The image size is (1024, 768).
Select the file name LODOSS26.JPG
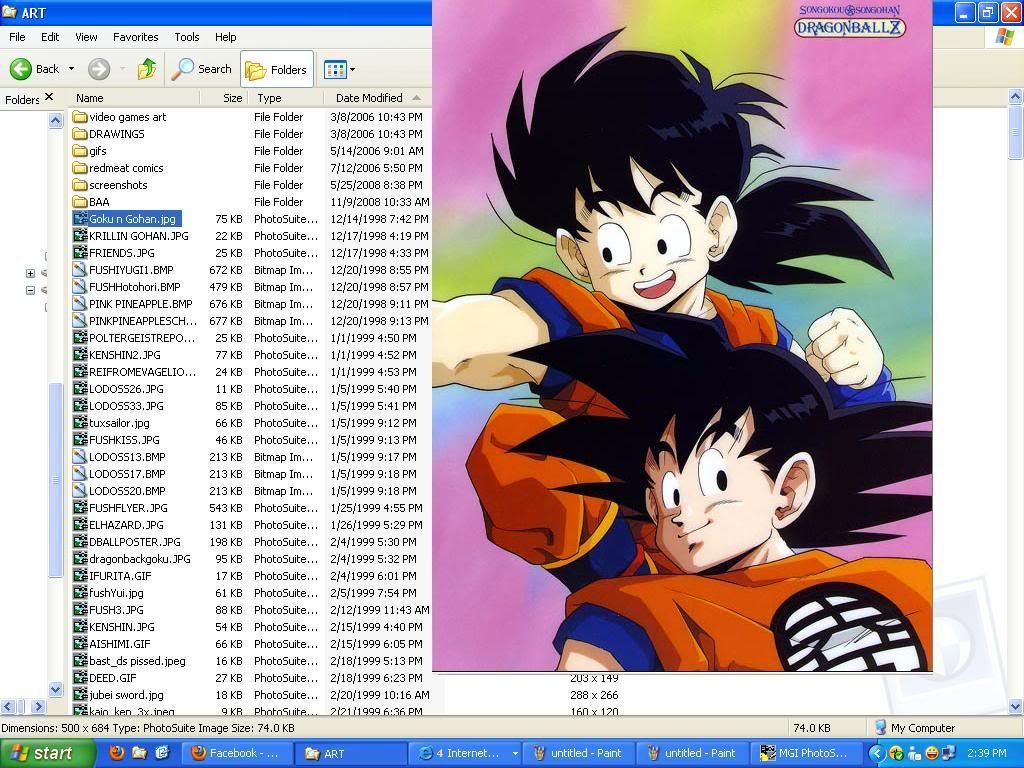coord(126,389)
